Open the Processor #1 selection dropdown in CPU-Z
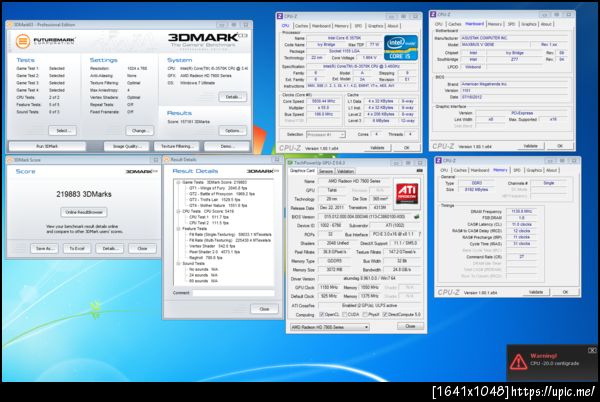 point(326,135)
